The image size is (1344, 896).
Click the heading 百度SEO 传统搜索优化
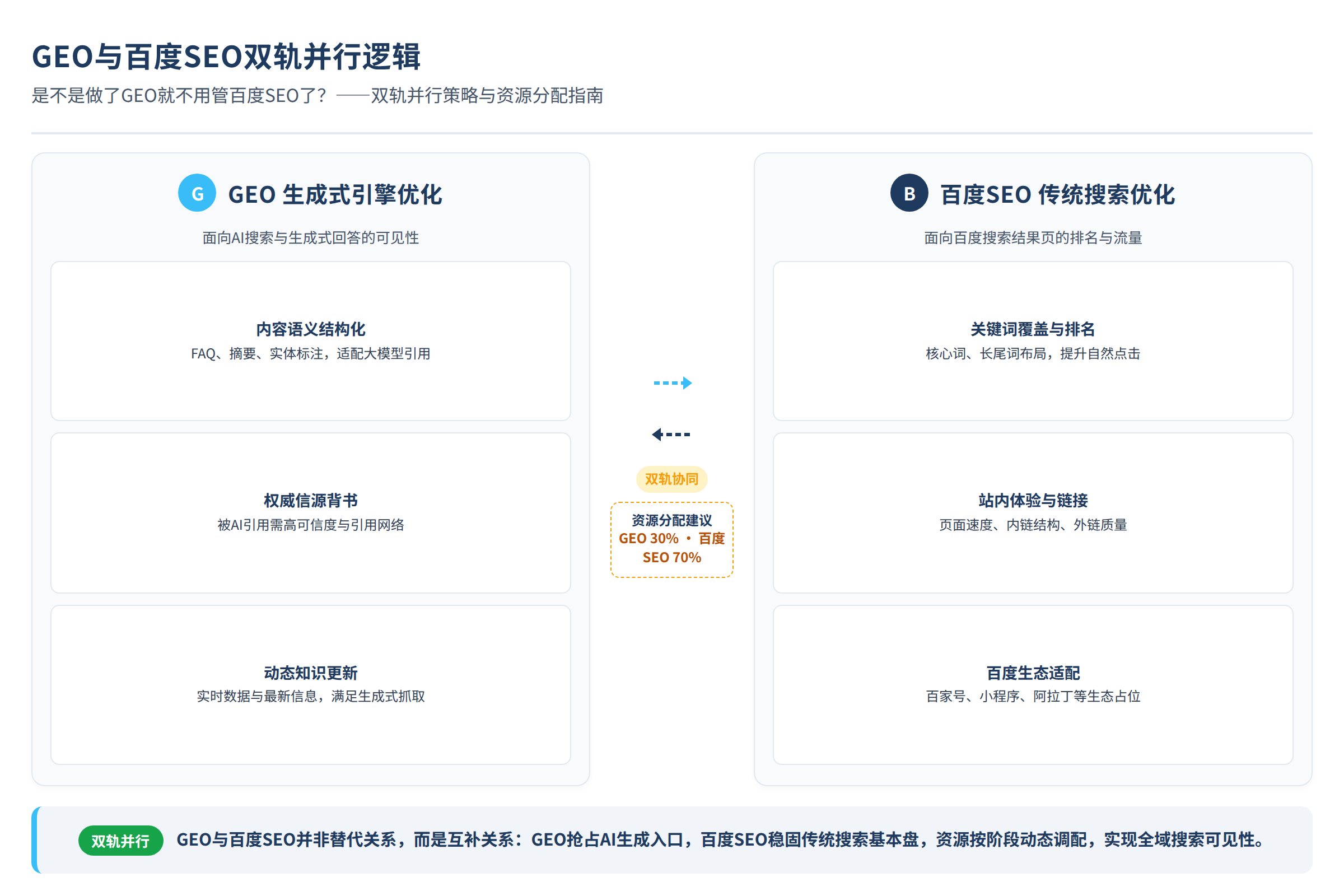point(1058,194)
